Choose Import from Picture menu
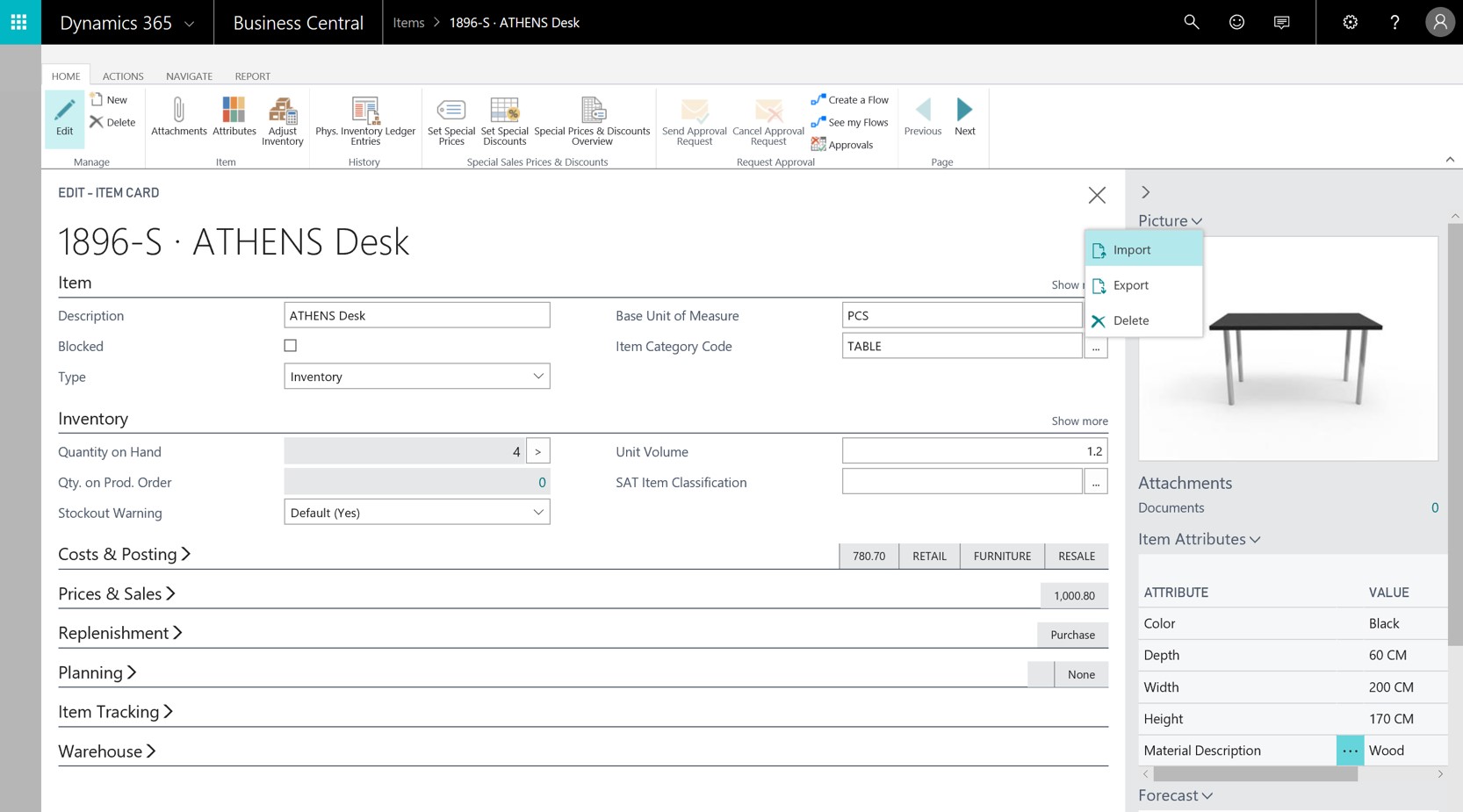 [x=1144, y=249]
